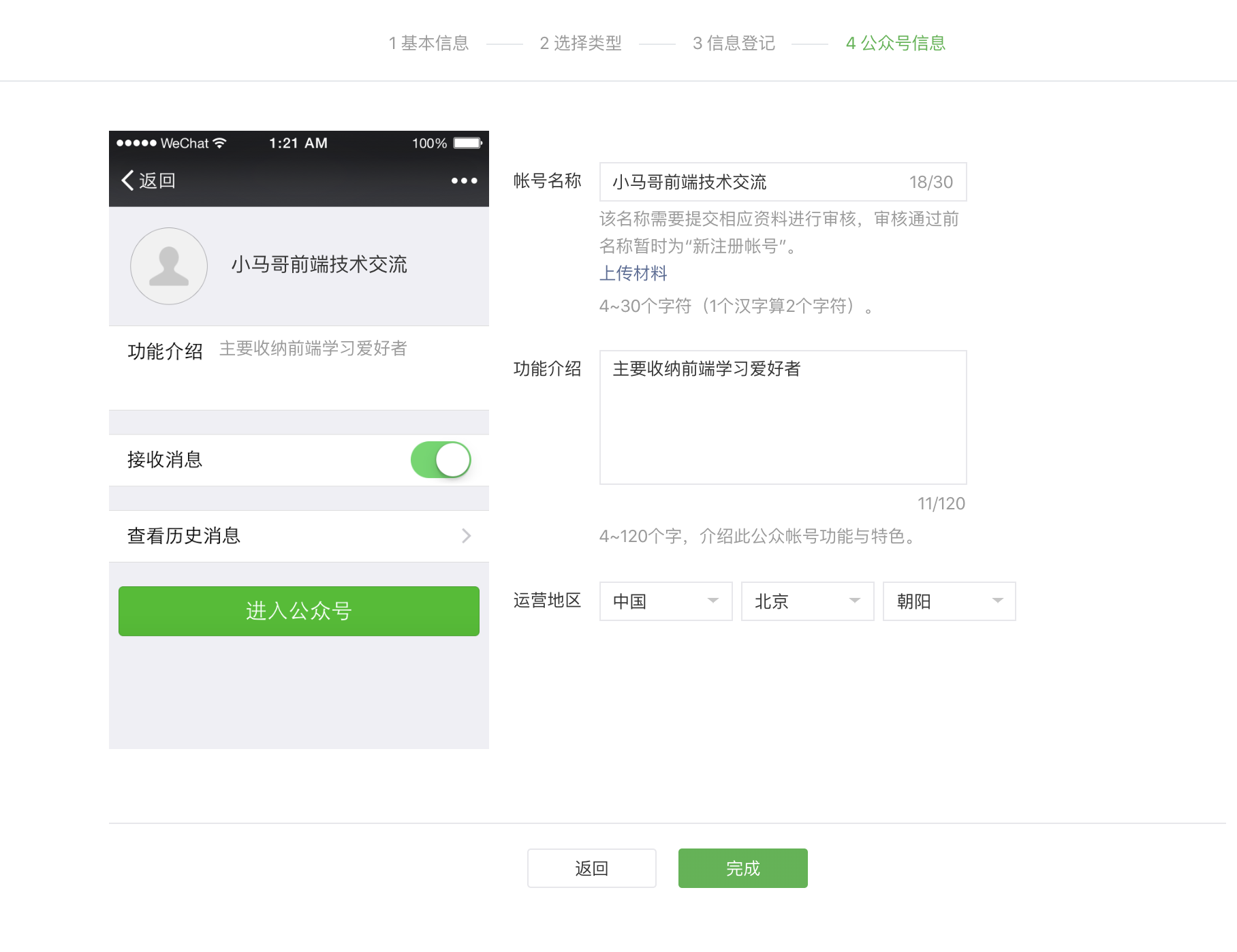Click the 返回 button at the bottom
Viewport: 1237px width, 952px height.
click(x=591, y=868)
